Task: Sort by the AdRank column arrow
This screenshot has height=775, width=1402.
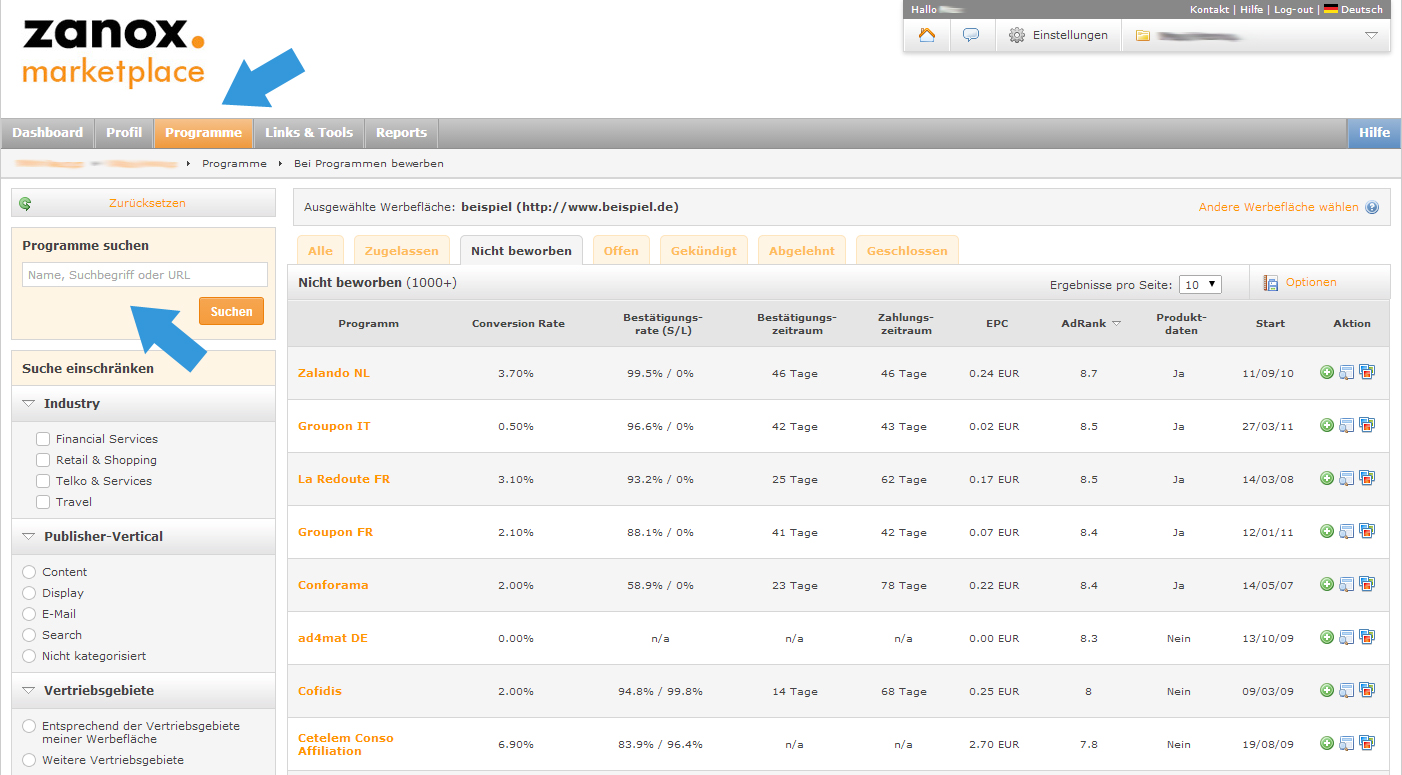Action: tap(1116, 323)
